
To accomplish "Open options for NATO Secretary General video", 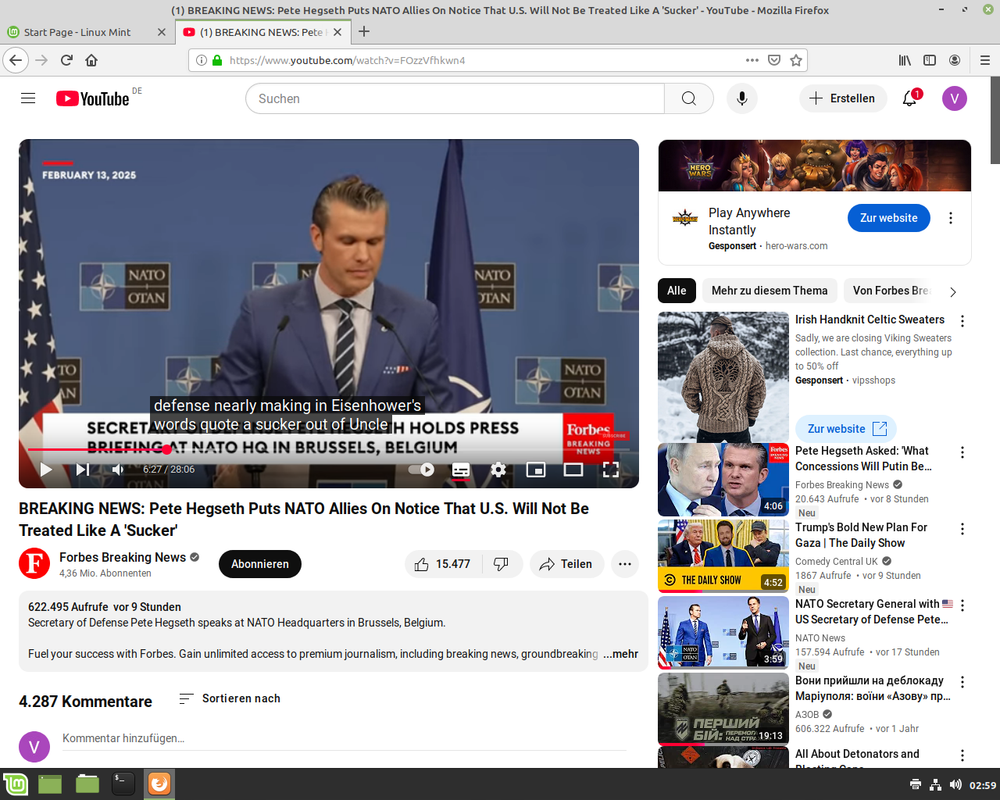I will coord(962,605).
